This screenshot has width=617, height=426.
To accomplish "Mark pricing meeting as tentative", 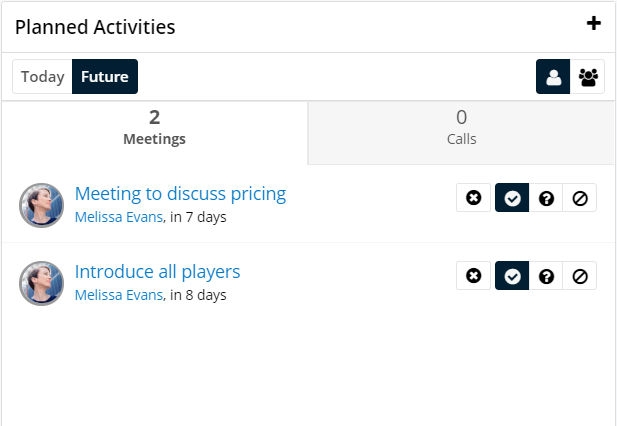I will click(546, 197).
